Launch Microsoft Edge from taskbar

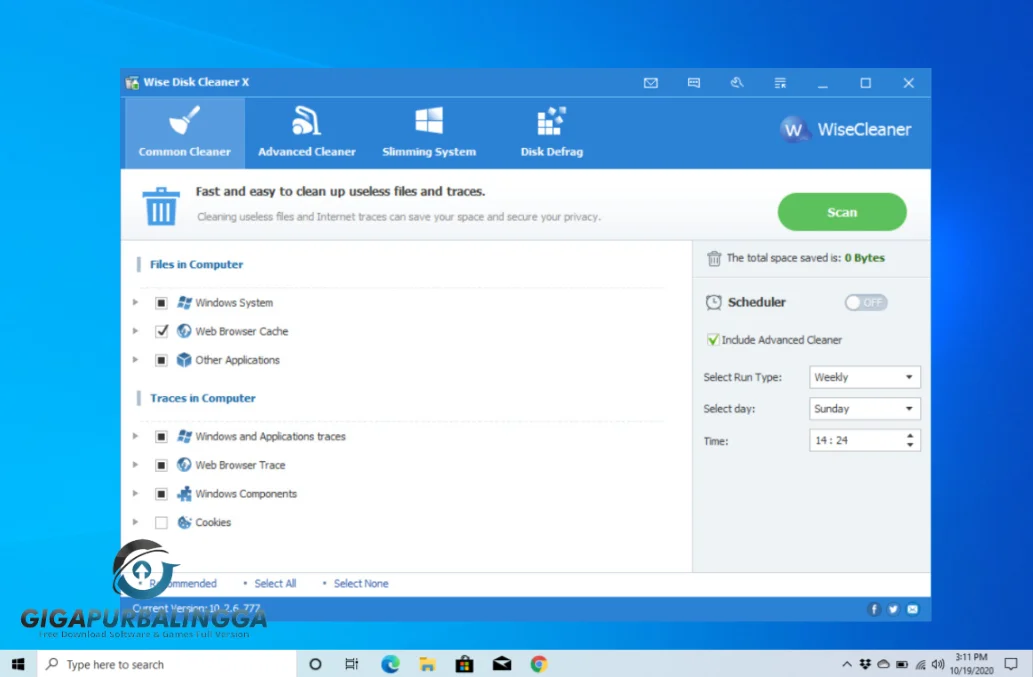click(390, 664)
